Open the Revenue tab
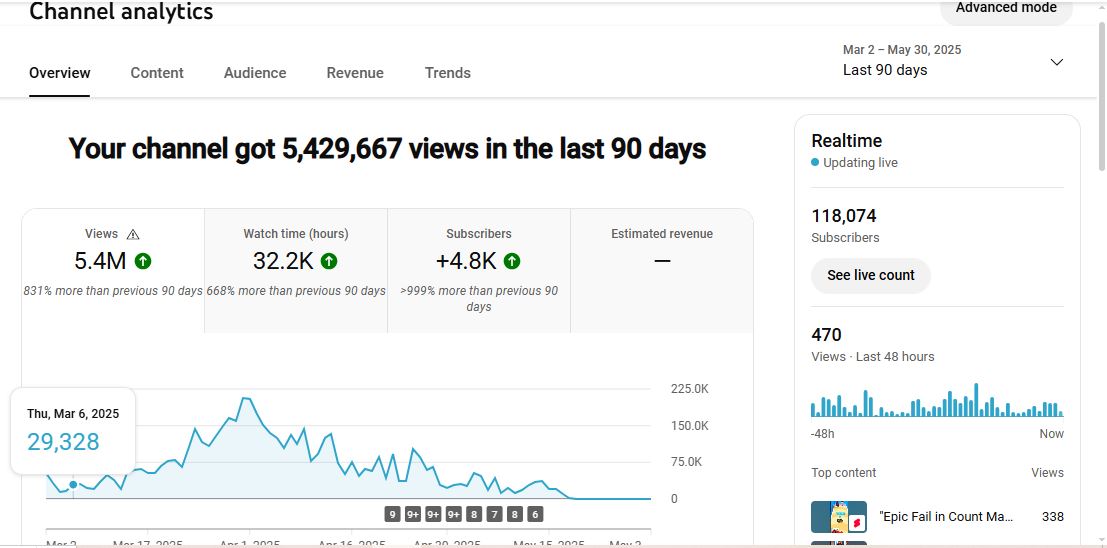1107x548 pixels. coord(355,73)
